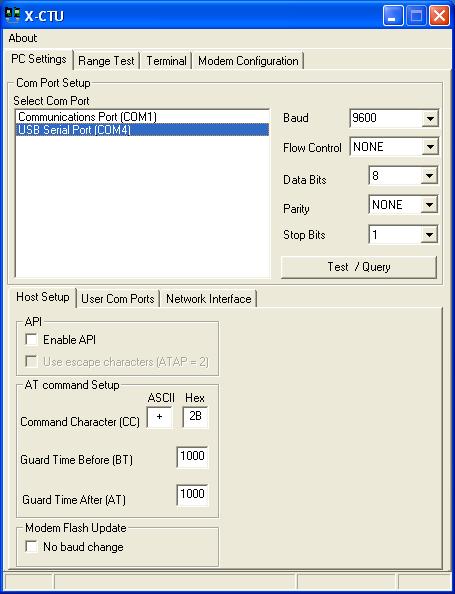The width and height of the screenshot is (455, 594).
Task: Open the Data Bits dropdown
Action: pyautogui.click(x=429, y=176)
